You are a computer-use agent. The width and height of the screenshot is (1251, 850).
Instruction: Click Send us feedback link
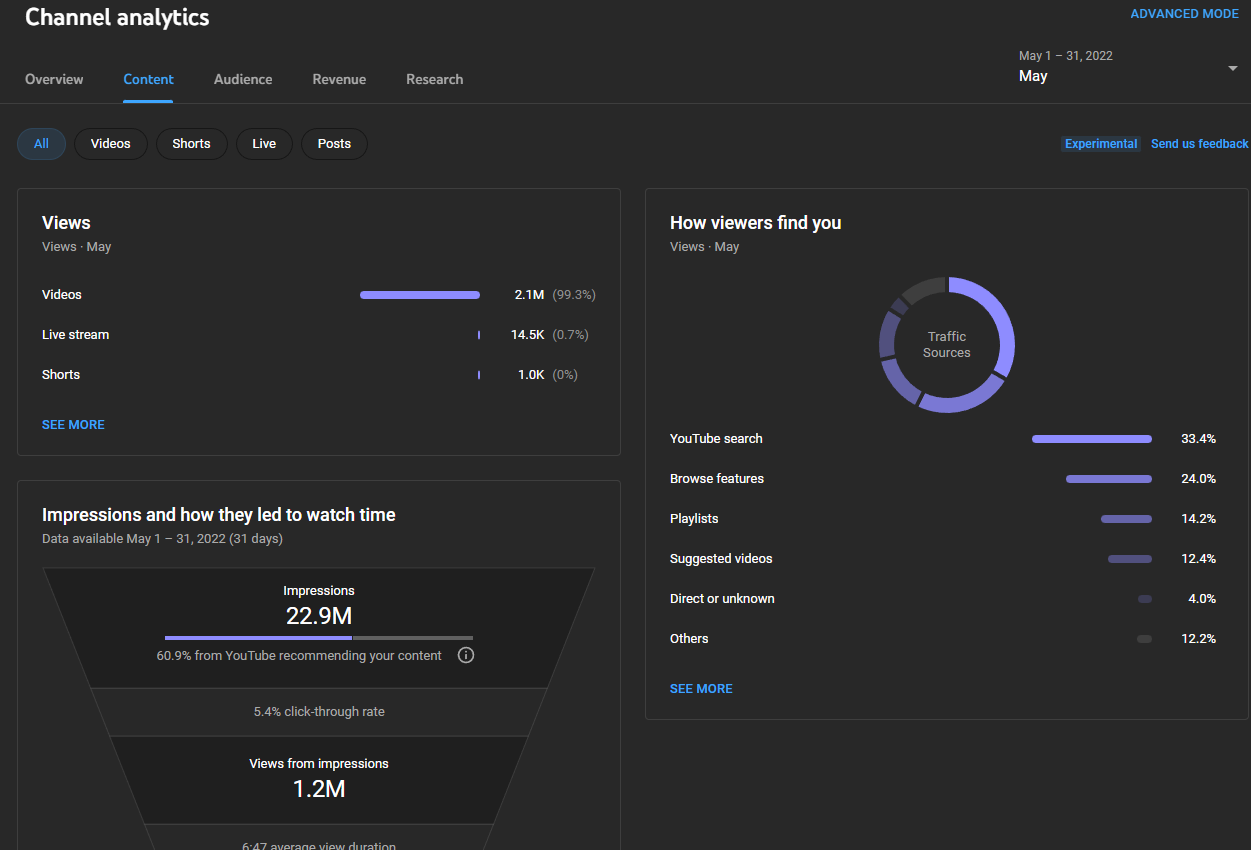click(1199, 144)
